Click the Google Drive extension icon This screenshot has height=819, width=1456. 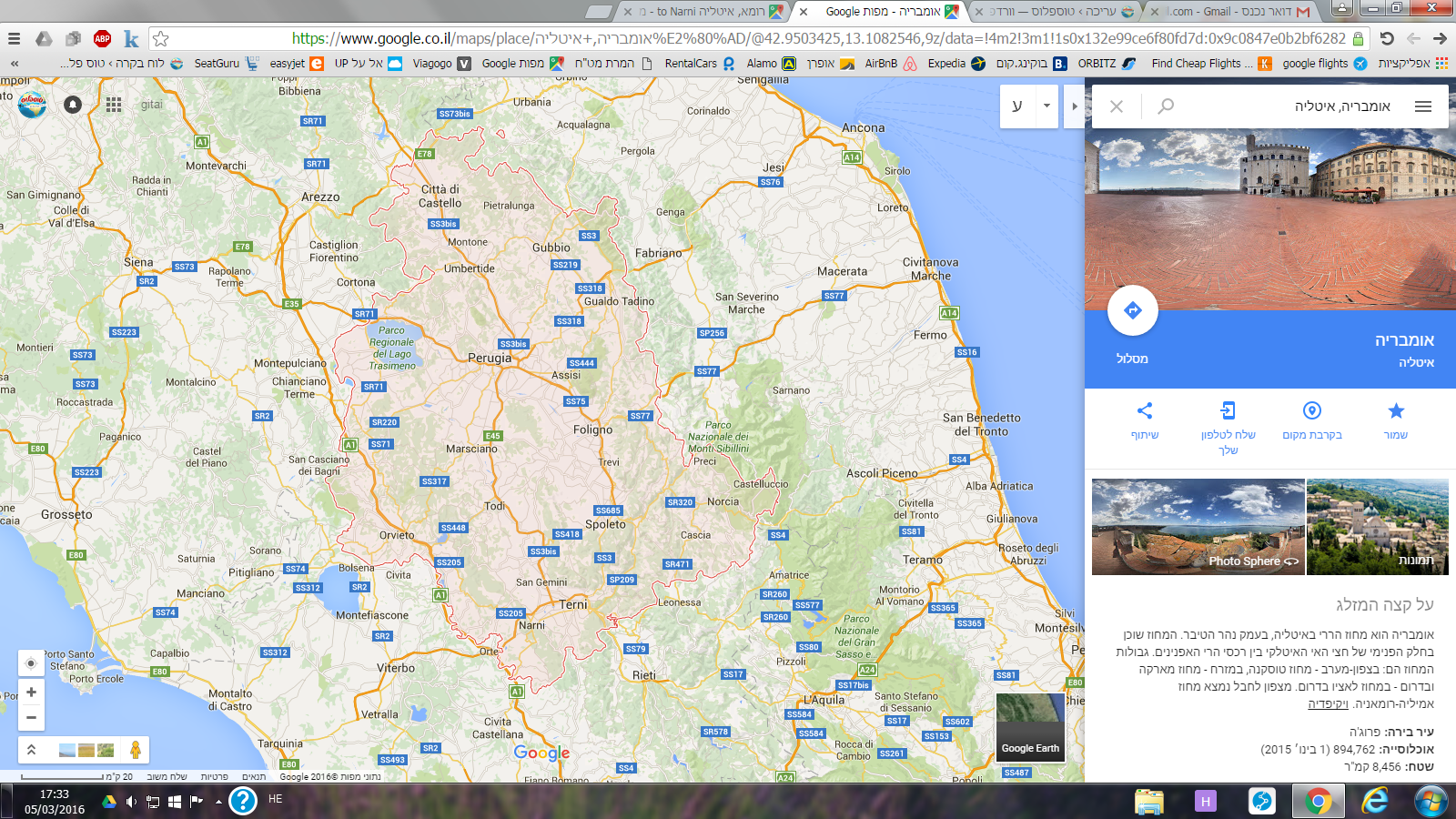point(44,39)
